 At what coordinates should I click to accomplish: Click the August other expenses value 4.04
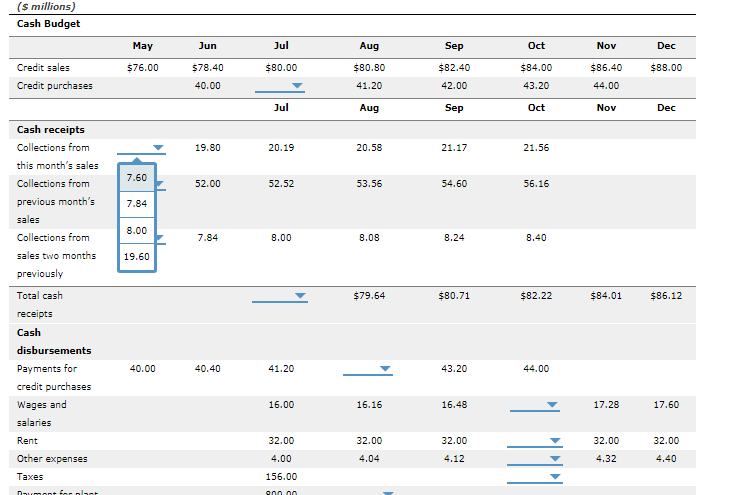[369, 459]
